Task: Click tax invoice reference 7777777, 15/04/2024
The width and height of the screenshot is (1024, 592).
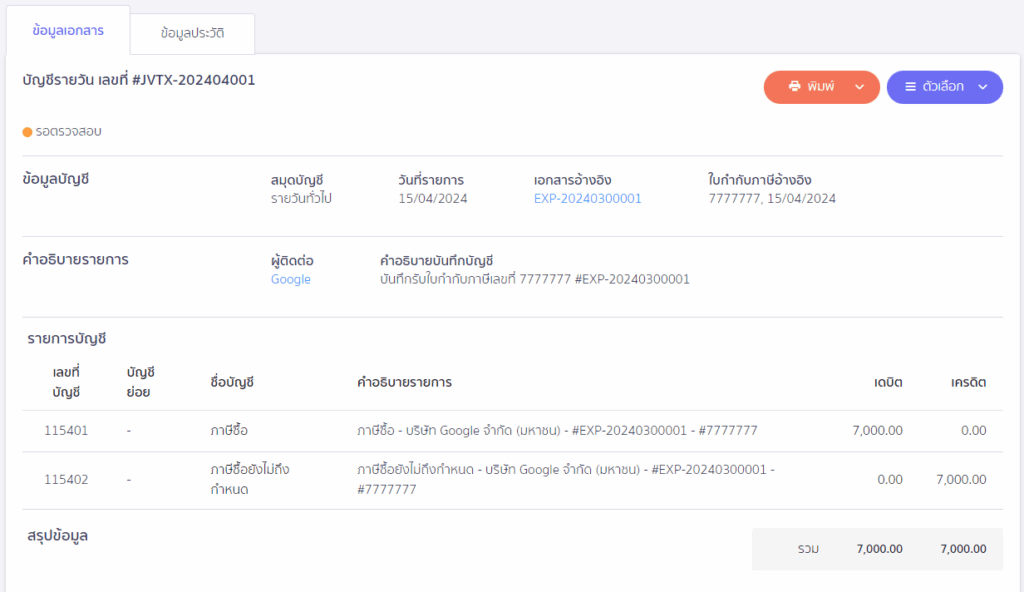Action: [x=772, y=199]
